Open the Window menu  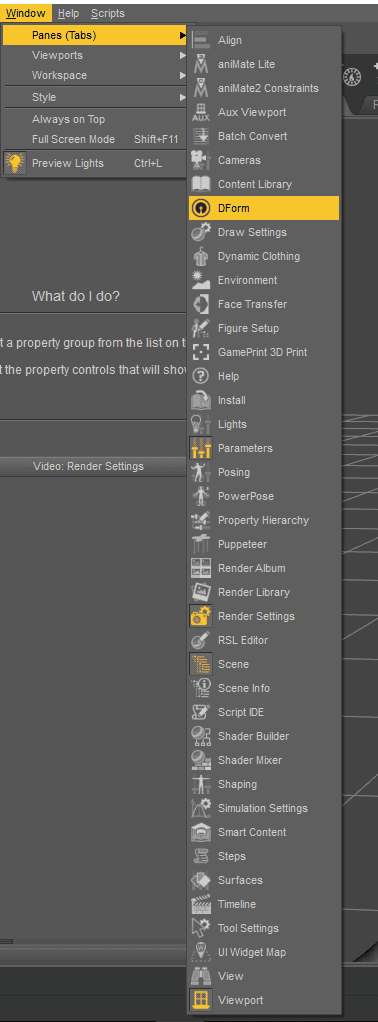coord(26,13)
